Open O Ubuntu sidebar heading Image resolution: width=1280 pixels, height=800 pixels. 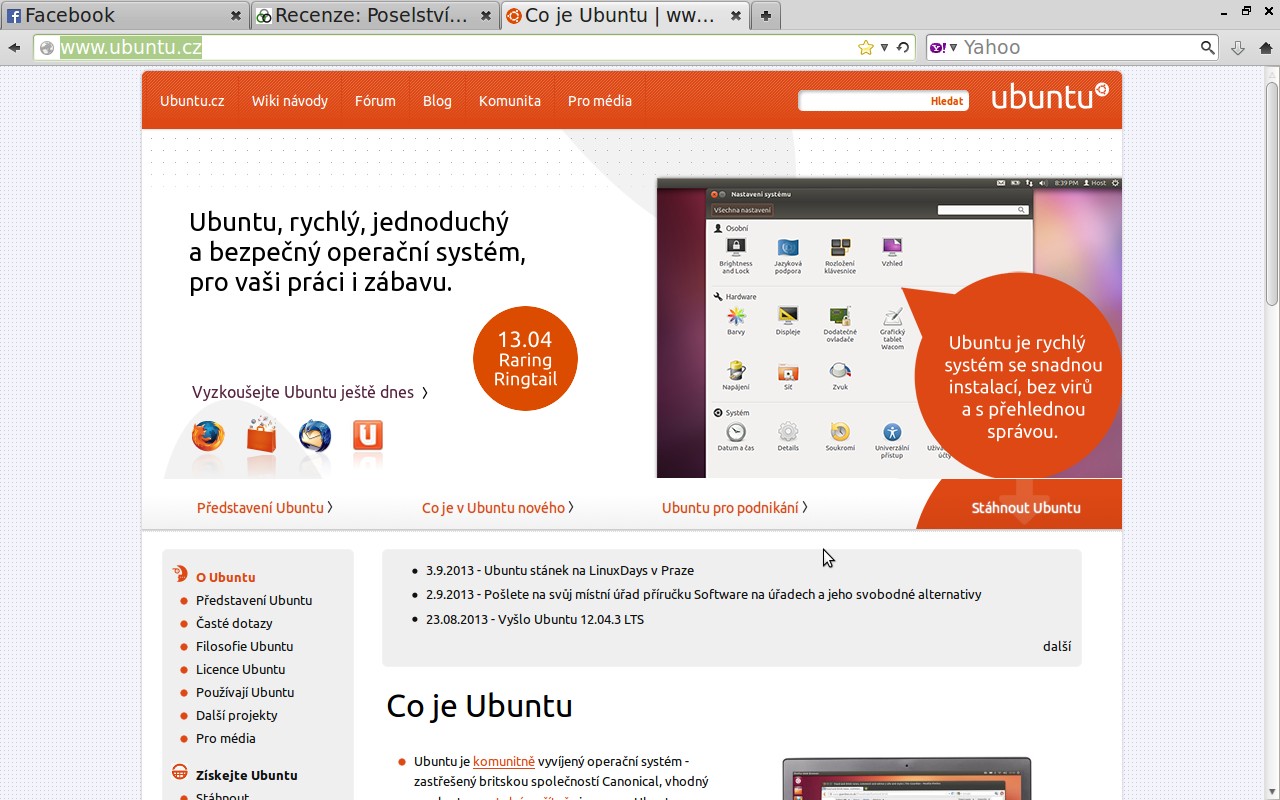click(225, 577)
